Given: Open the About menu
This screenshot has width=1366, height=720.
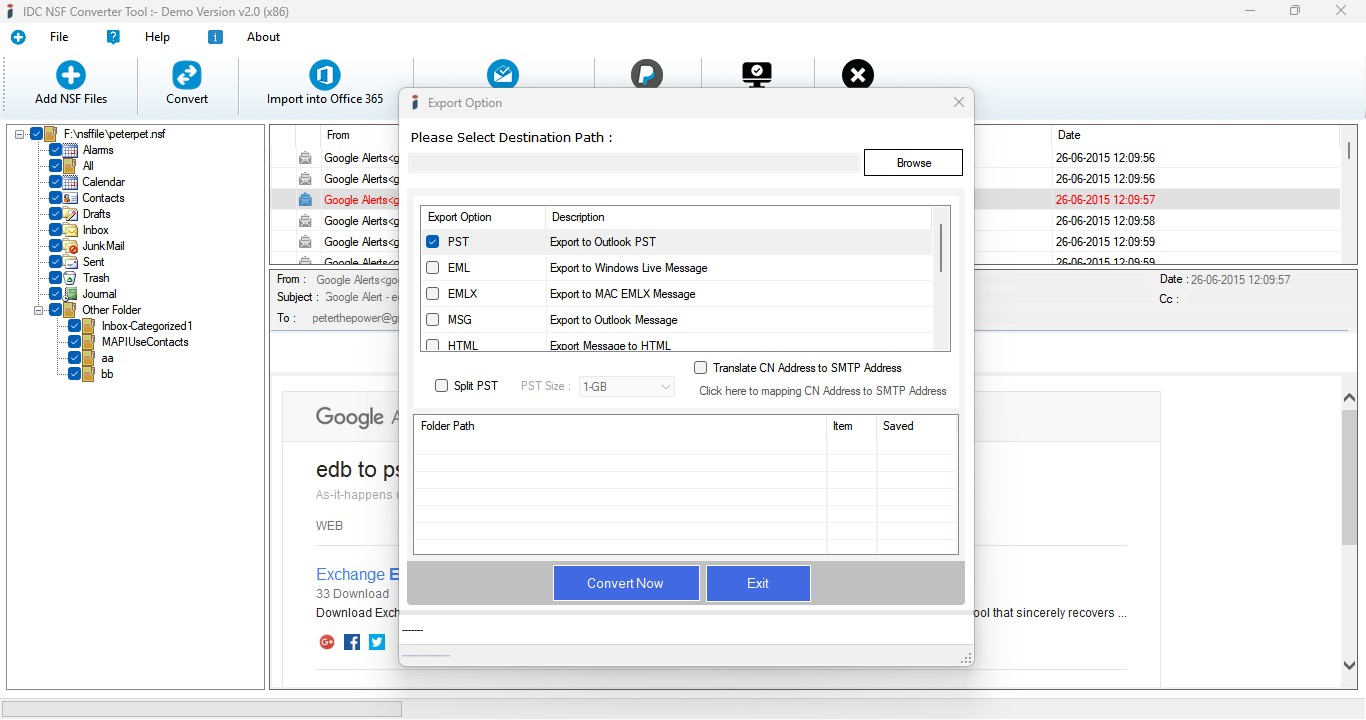Looking at the screenshot, I should 263,37.
